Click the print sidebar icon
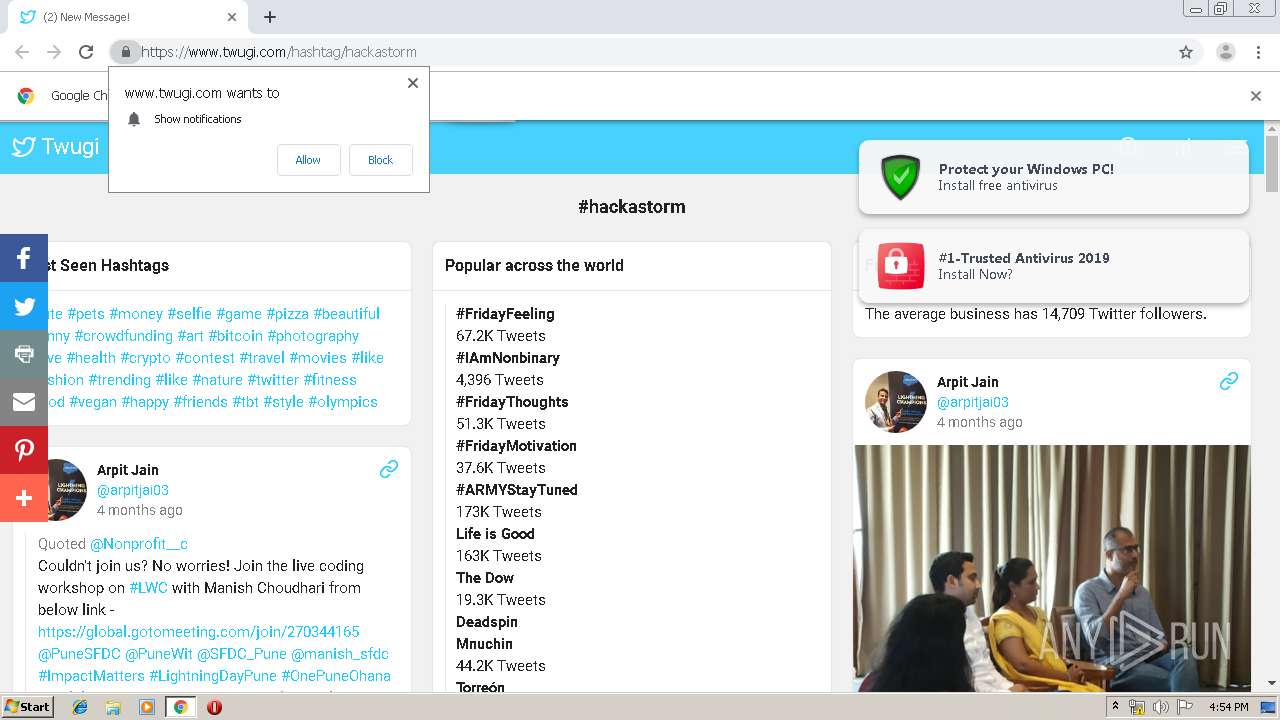Viewport: 1280px width, 720px height. coord(24,354)
